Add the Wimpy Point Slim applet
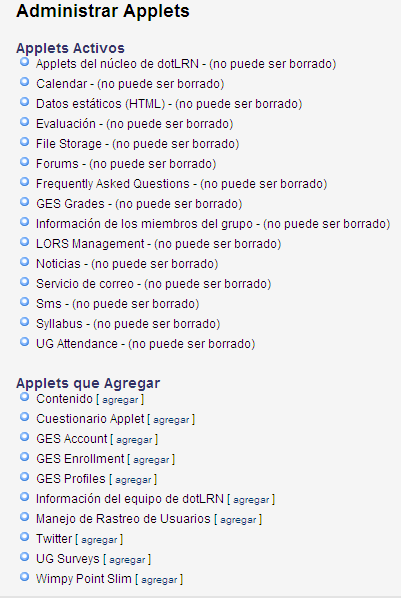401x598 pixels. click(x=159, y=580)
